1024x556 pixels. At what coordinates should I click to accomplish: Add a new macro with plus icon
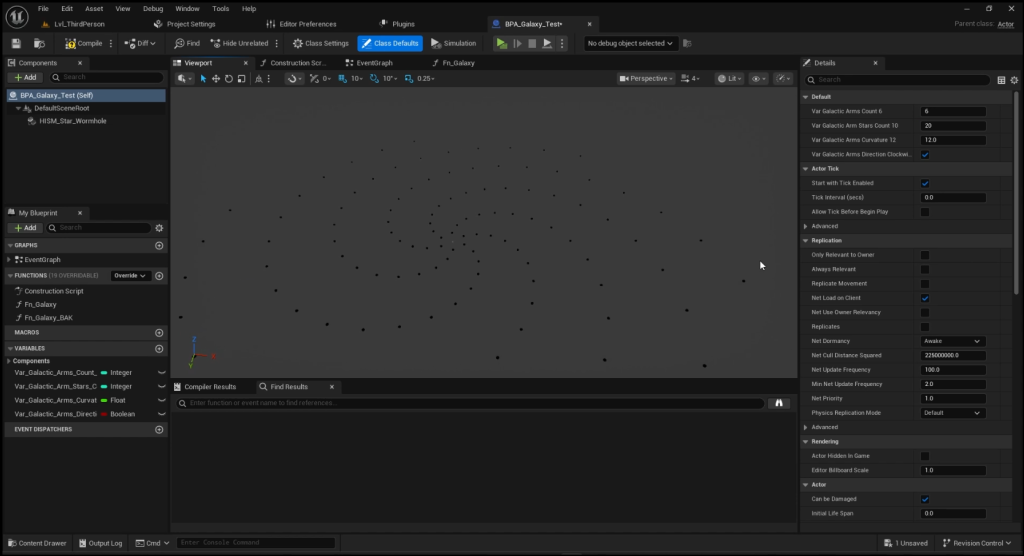point(159,332)
